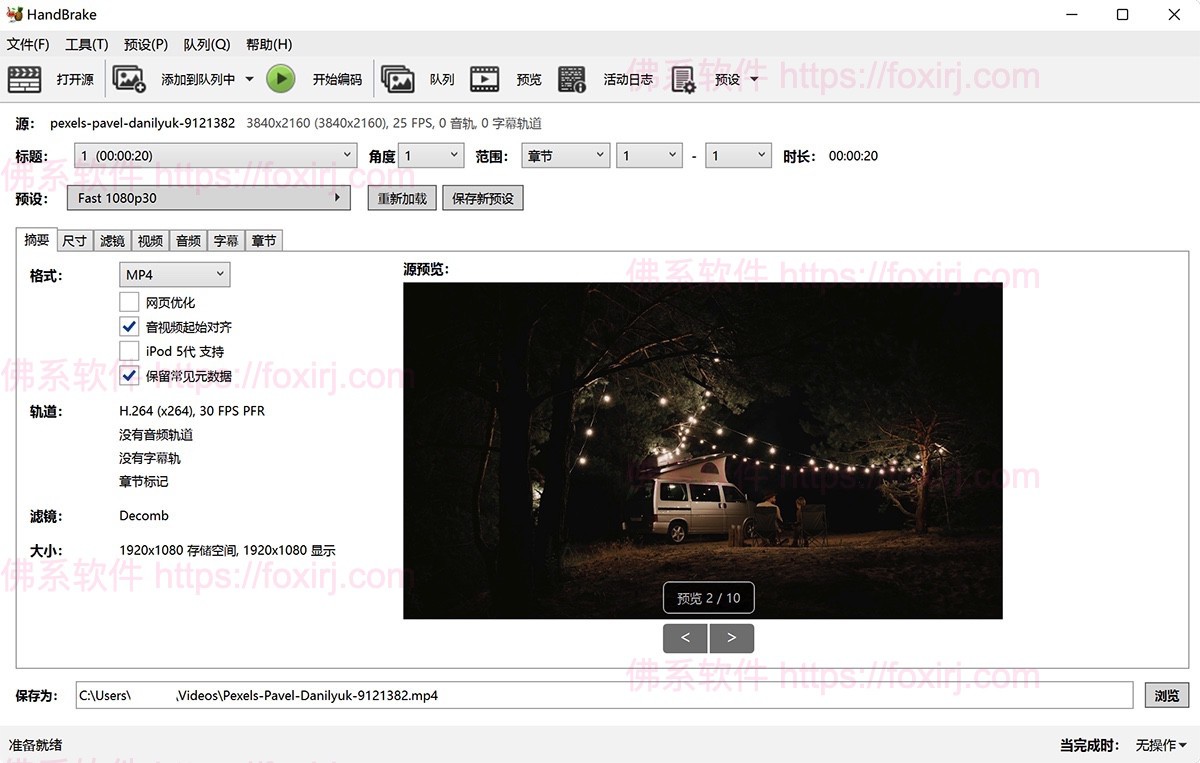This screenshot has height=763, width=1200.
Task: Enable iPod 5代 支持
Action: point(129,350)
